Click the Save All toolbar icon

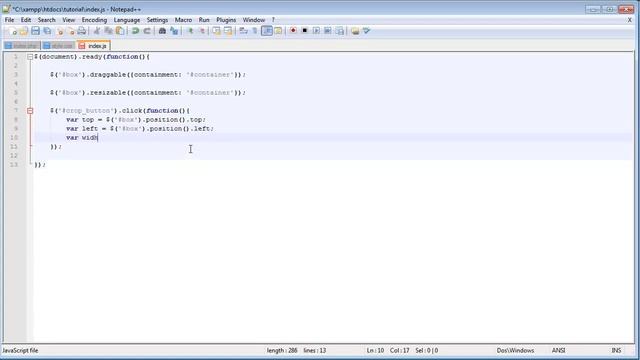tap(47, 31)
